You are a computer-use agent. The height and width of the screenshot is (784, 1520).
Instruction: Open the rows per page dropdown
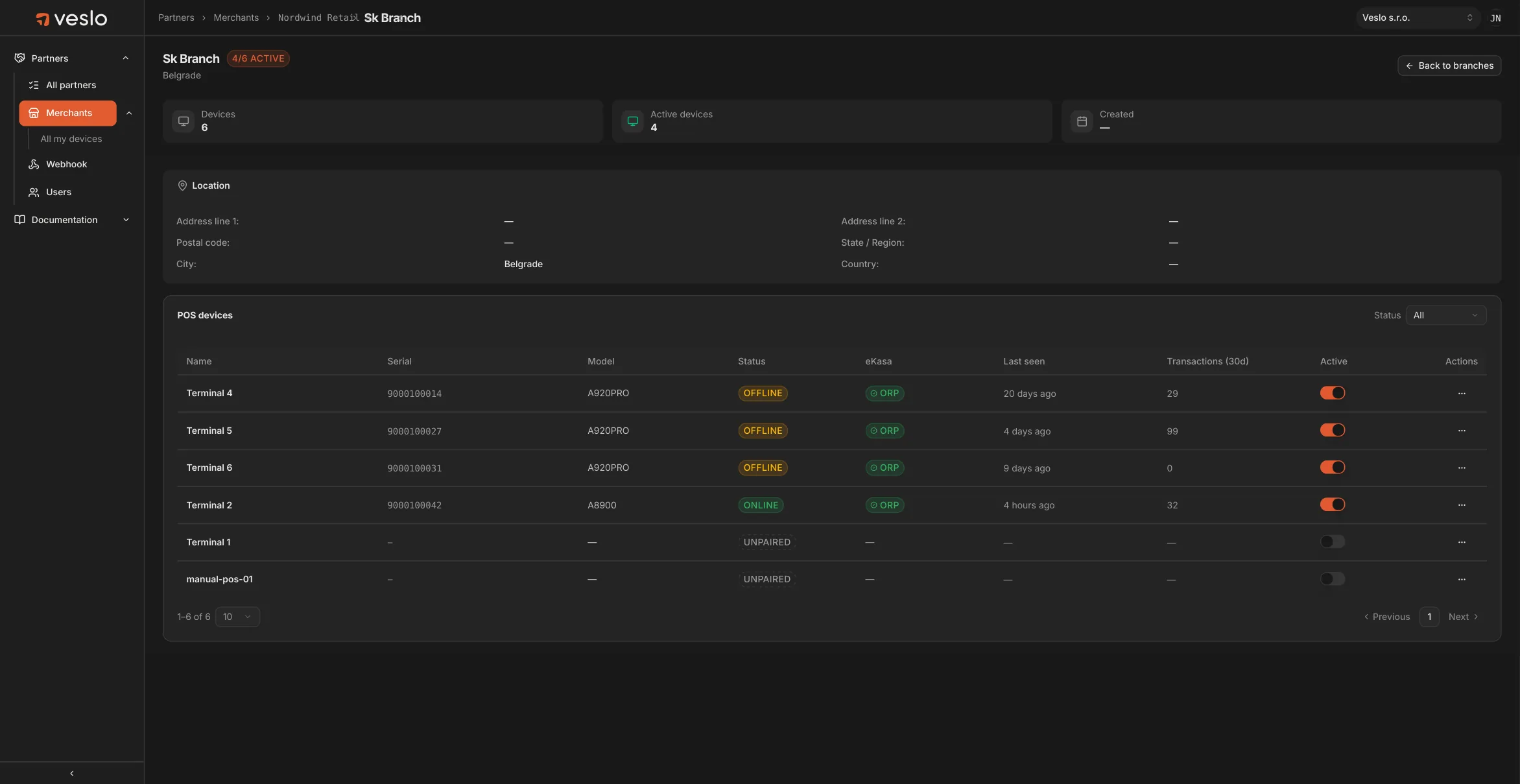pos(237,617)
